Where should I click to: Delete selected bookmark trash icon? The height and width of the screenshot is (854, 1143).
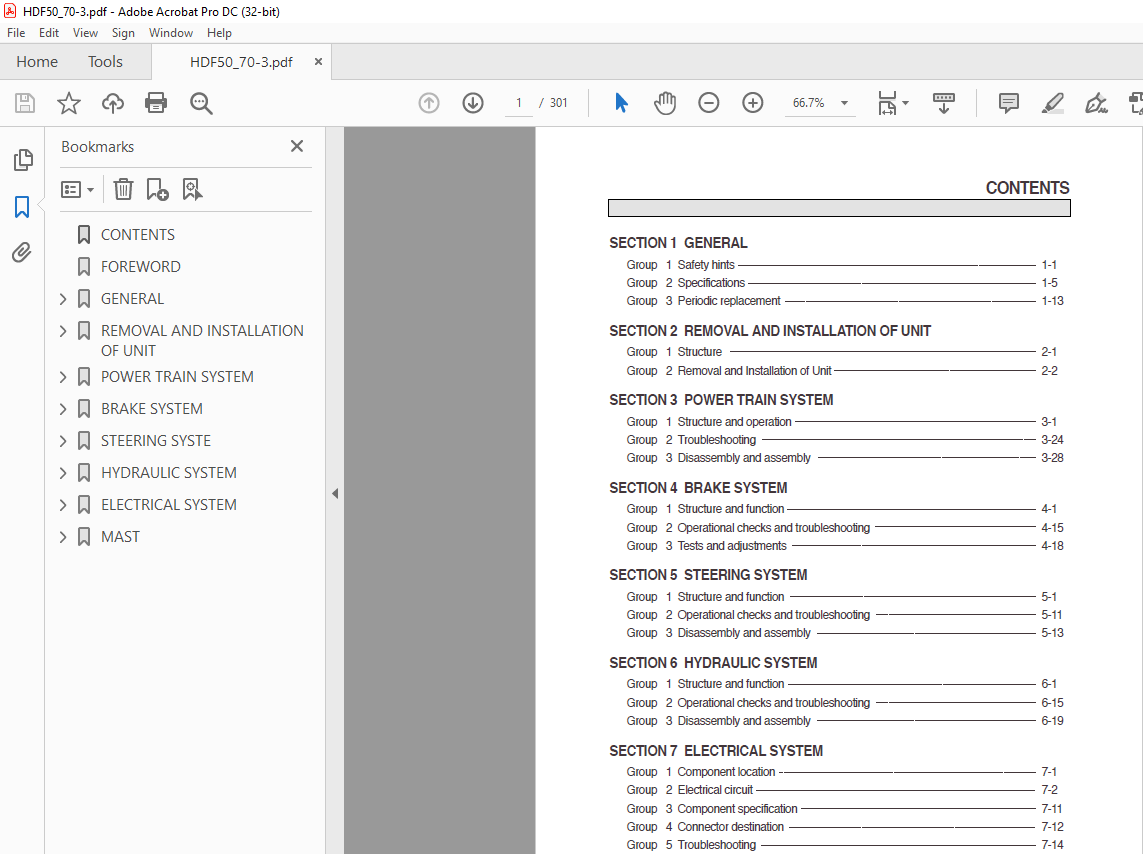tap(123, 189)
